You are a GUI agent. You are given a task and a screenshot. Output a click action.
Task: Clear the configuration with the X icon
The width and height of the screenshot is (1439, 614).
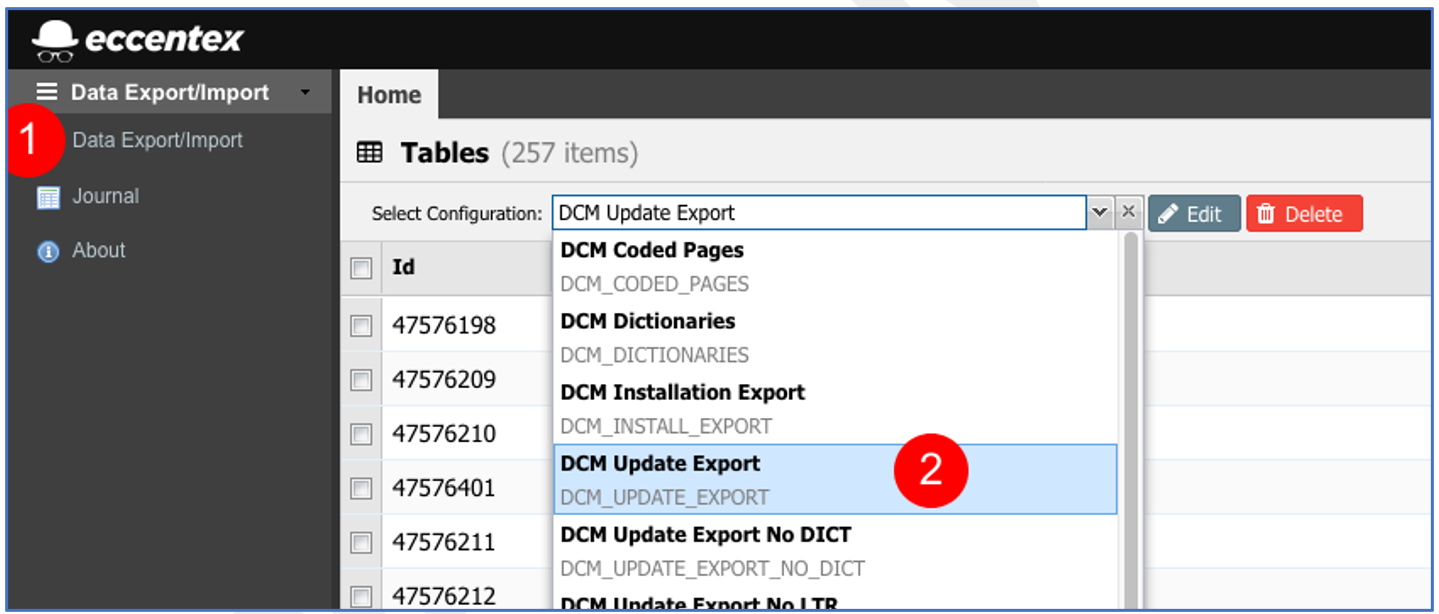(x=1128, y=212)
